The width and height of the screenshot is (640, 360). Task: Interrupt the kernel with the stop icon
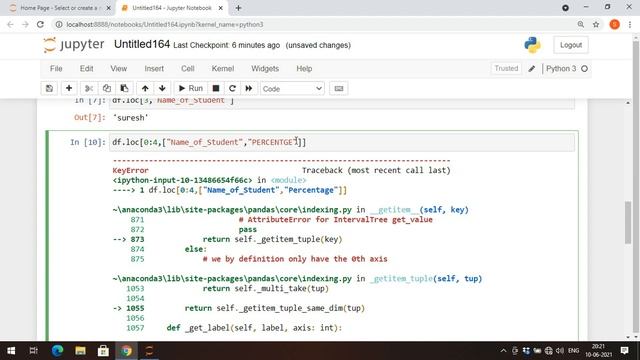(x=216, y=89)
